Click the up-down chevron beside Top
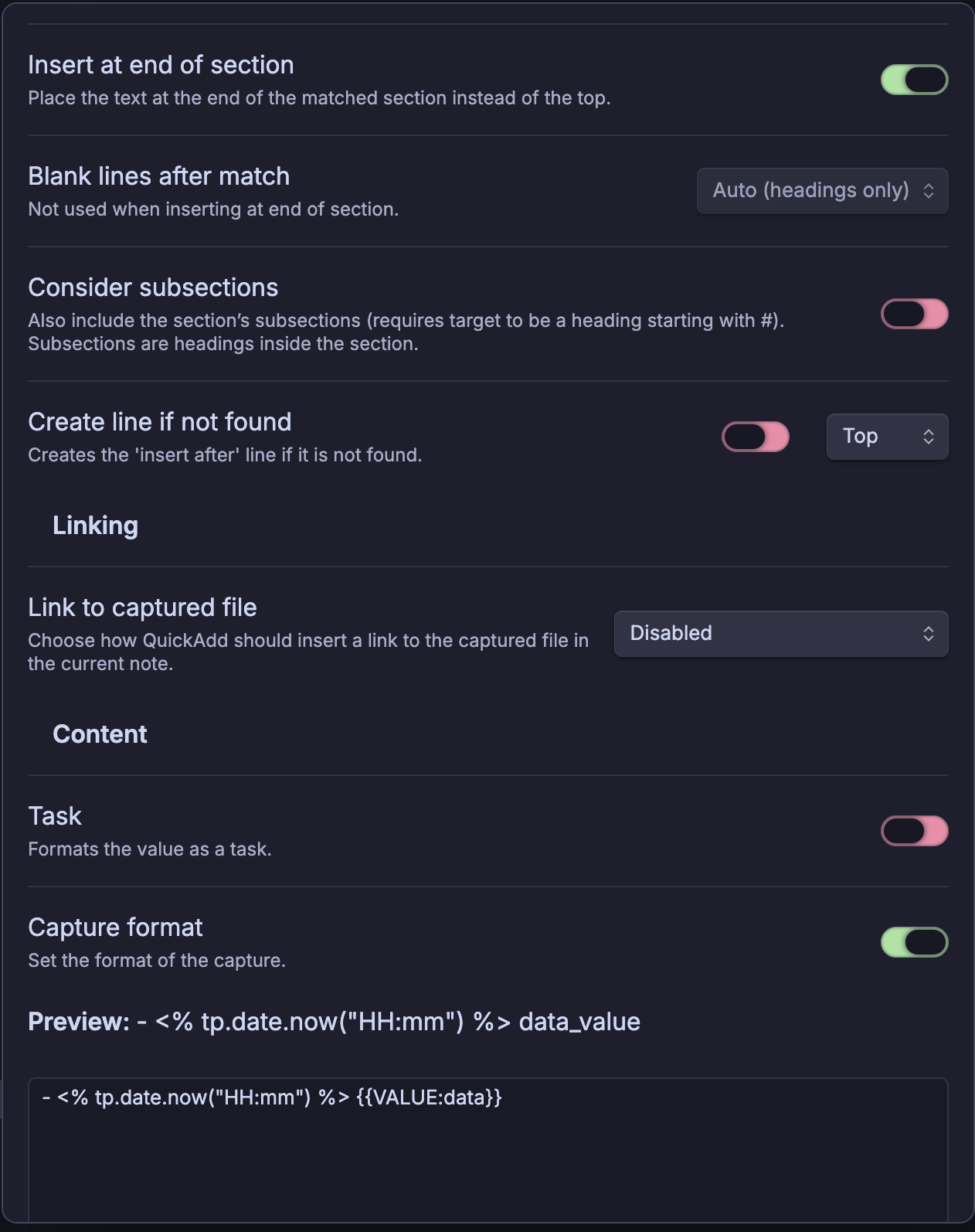 pyautogui.click(x=929, y=437)
